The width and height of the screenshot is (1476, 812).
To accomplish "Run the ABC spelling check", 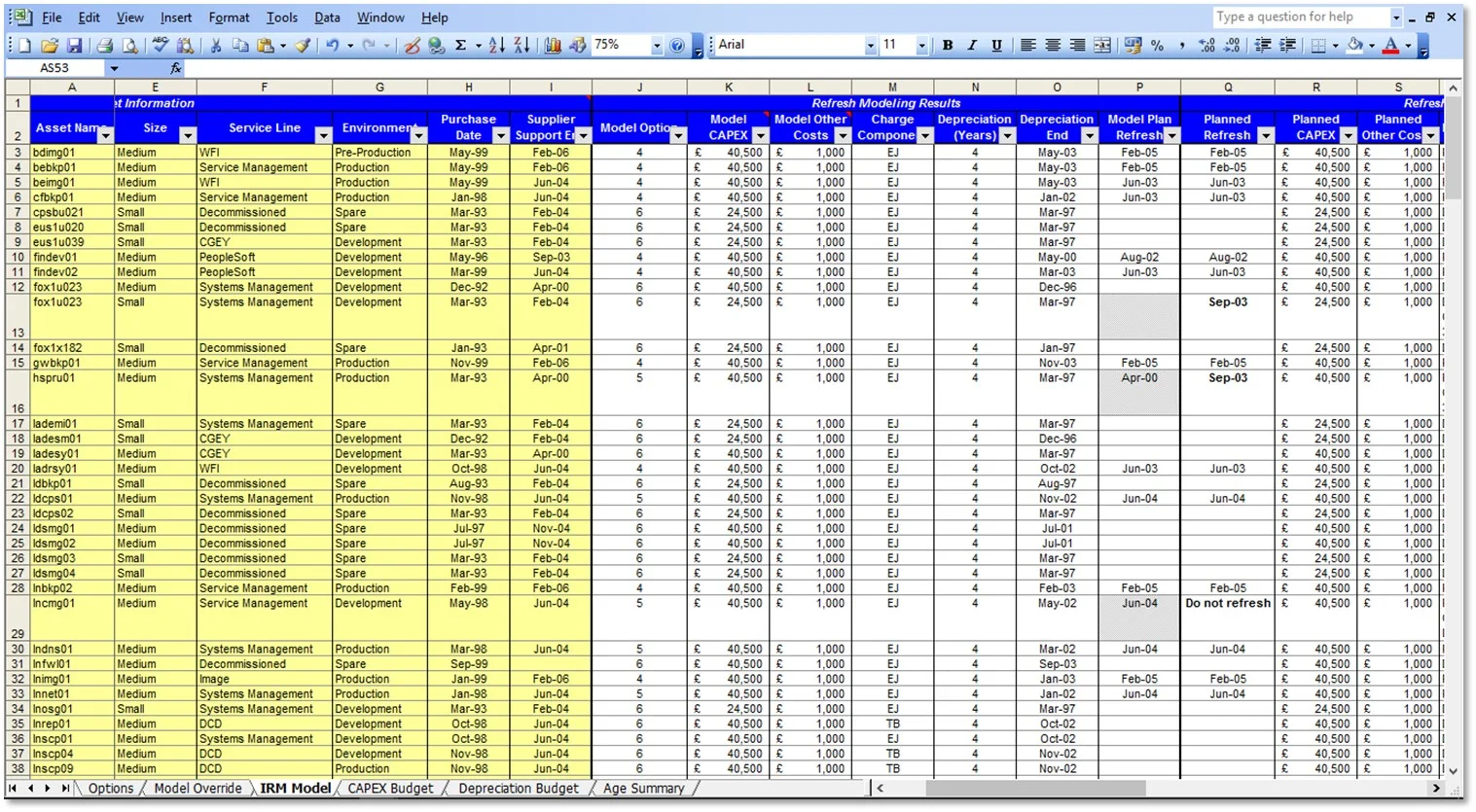I will point(161,45).
